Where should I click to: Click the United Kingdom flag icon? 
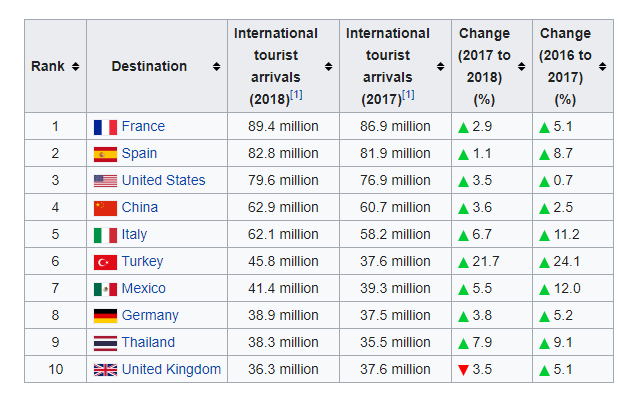click(x=105, y=370)
